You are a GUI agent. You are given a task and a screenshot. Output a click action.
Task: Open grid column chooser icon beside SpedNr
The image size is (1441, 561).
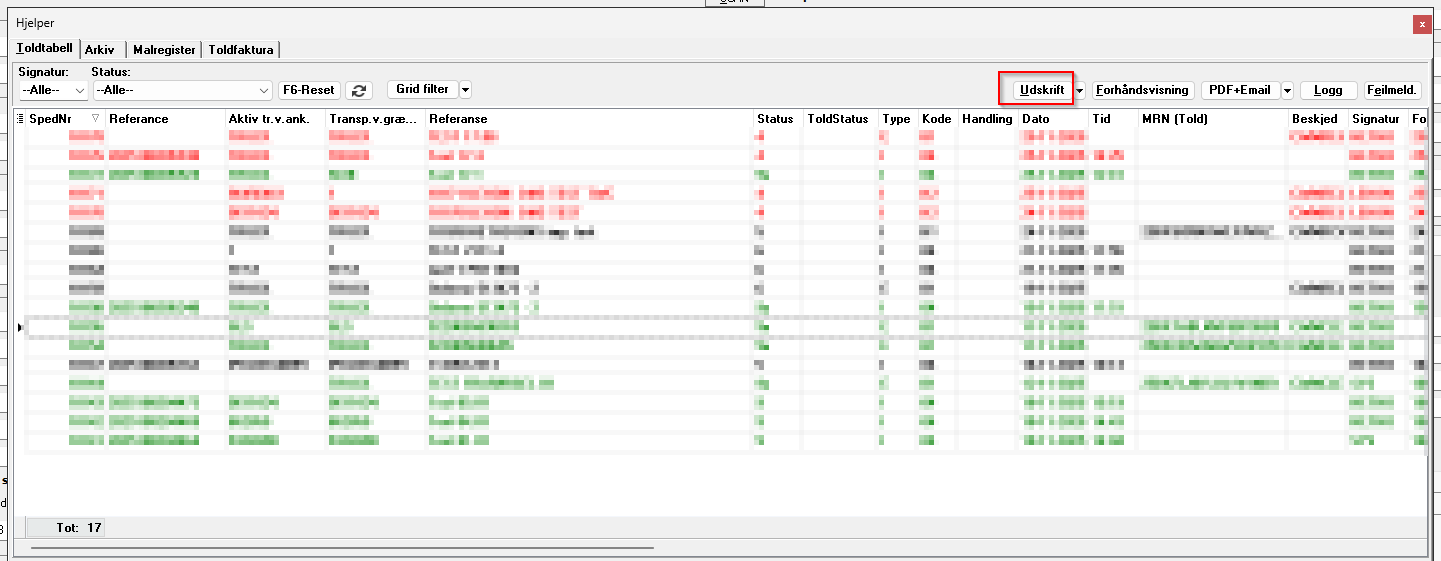pyautogui.click(x=21, y=119)
